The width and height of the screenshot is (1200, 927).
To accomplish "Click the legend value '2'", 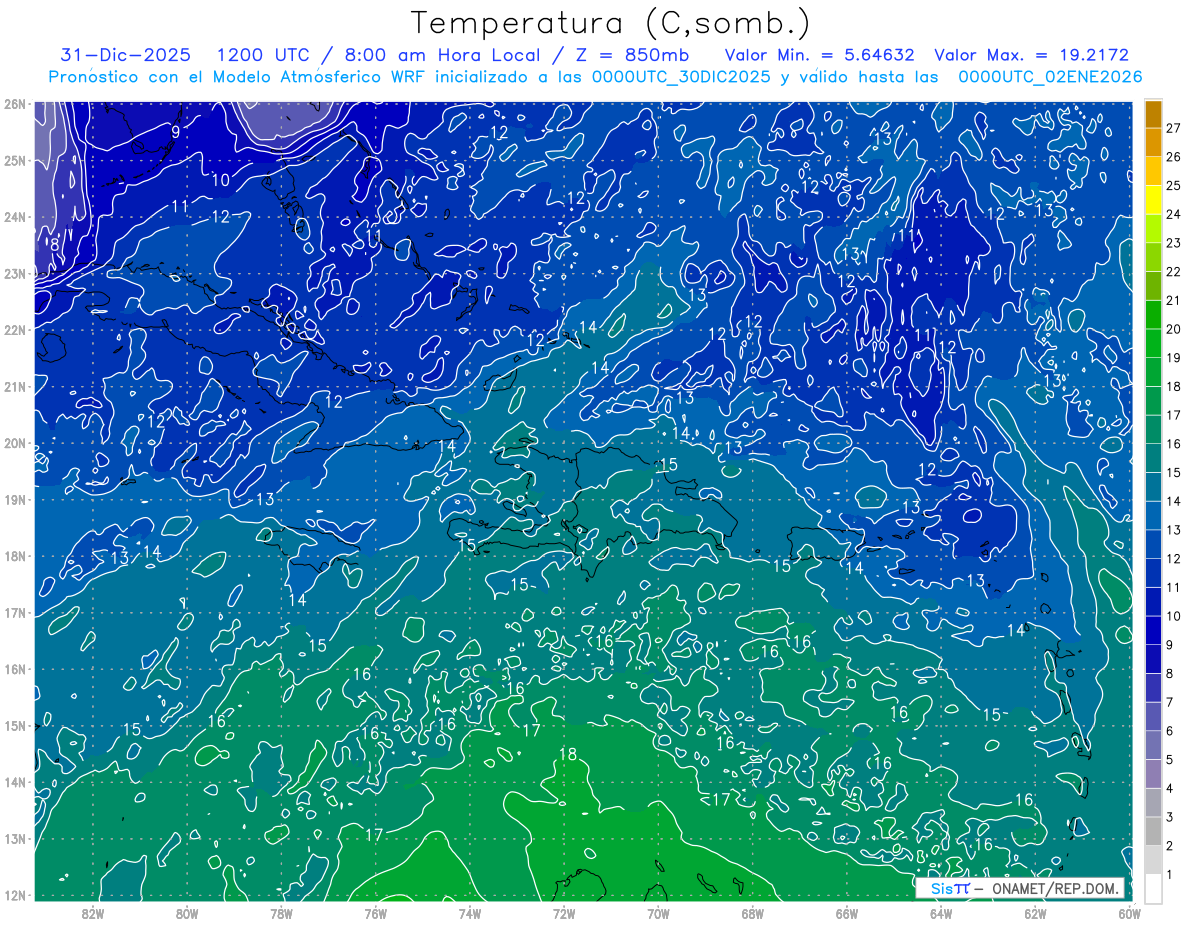I will [x=1169, y=846].
